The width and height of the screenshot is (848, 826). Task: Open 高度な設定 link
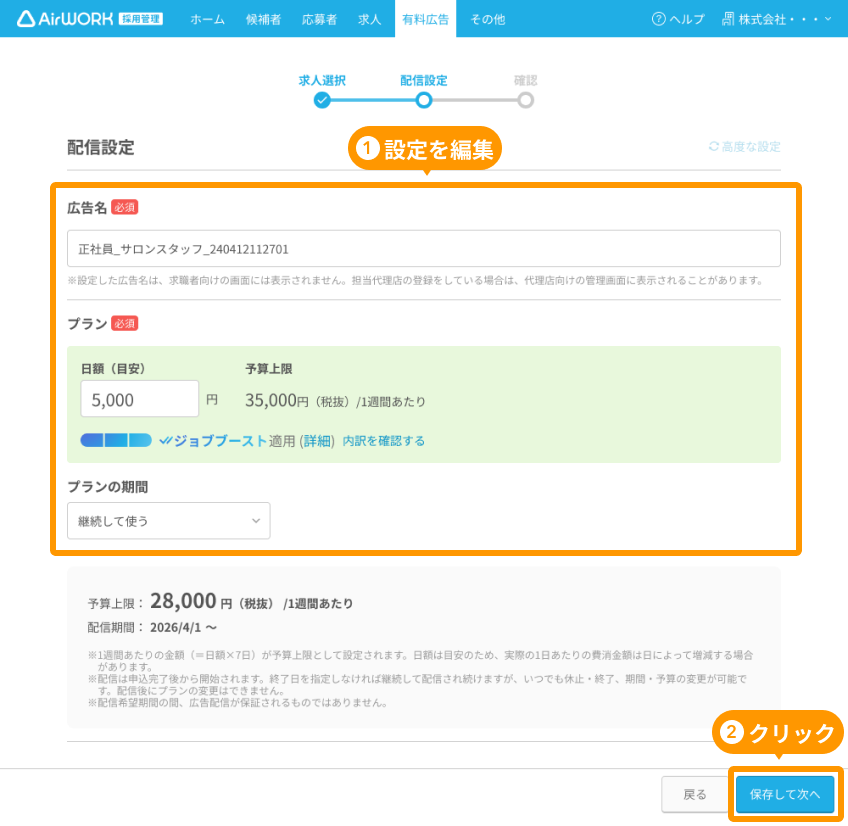(x=751, y=147)
